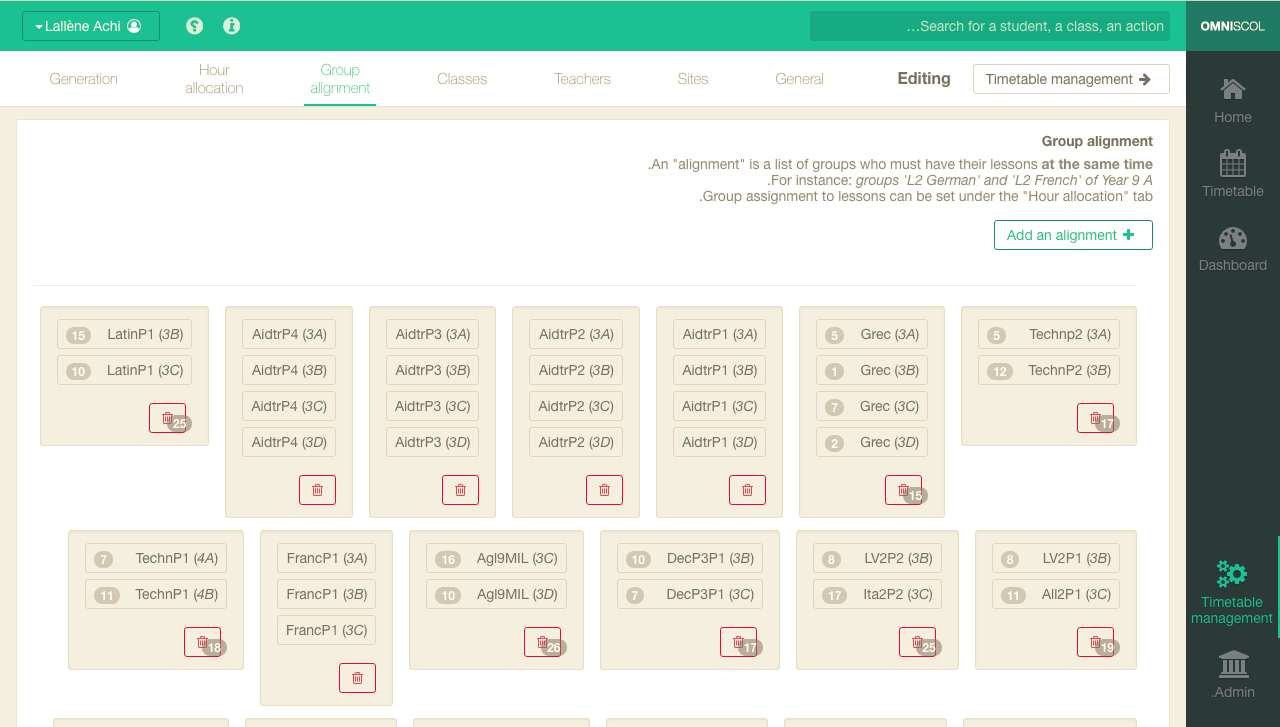Delete the Grec alignment group
1280x727 pixels.
[903, 490]
